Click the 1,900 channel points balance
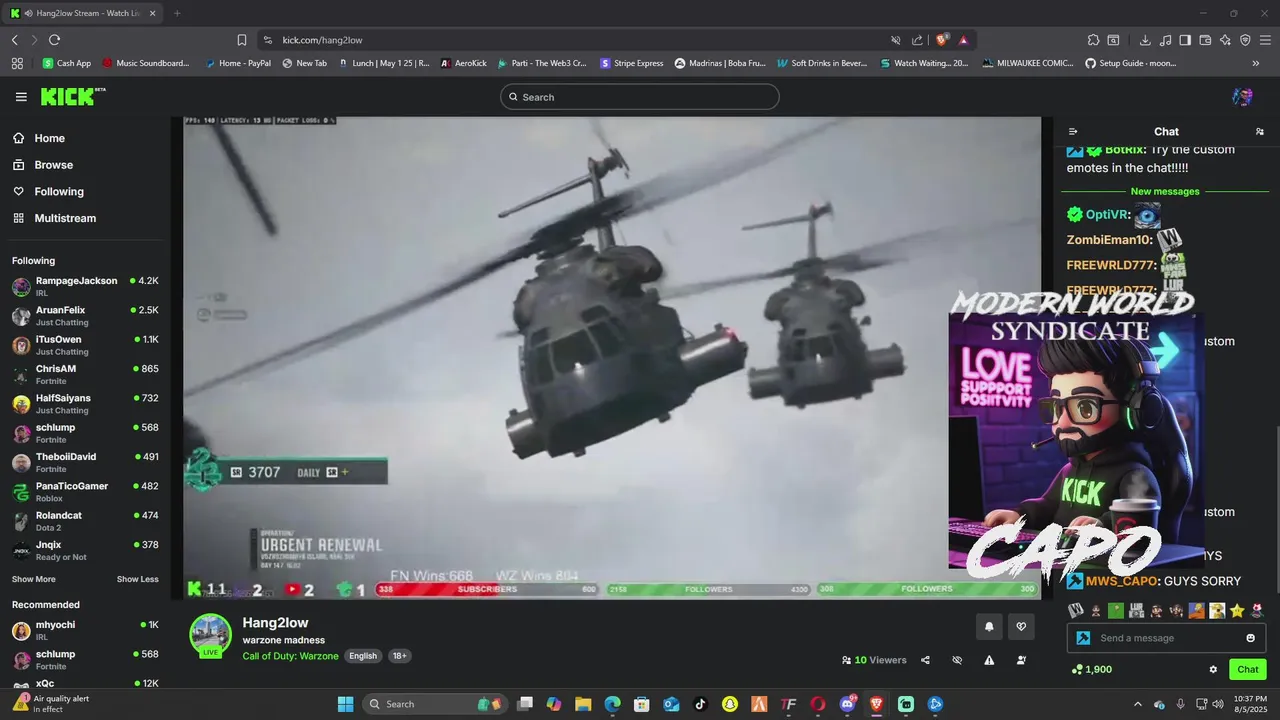The height and width of the screenshot is (720, 1280). click(1092, 669)
